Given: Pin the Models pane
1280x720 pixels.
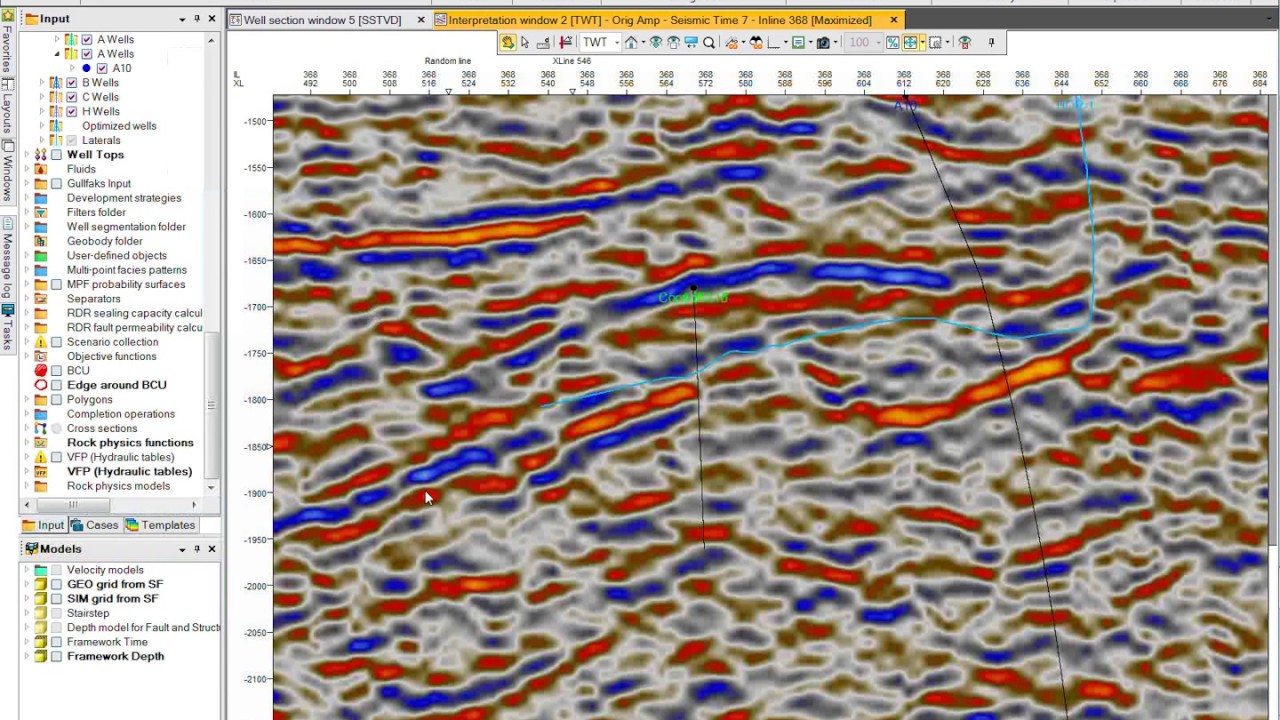Looking at the screenshot, I should [197, 549].
